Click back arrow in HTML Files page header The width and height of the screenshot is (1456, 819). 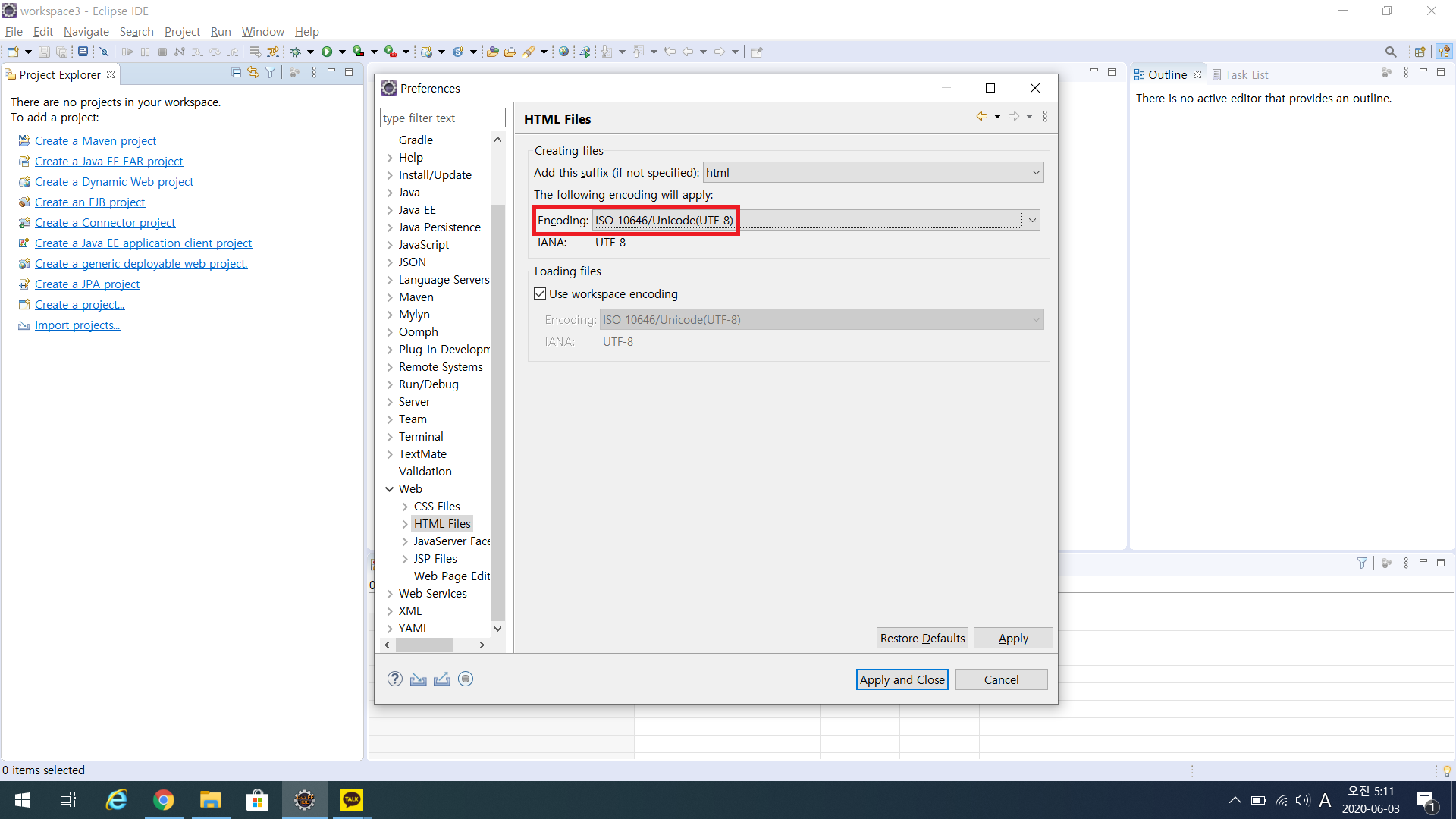pyautogui.click(x=982, y=116)
